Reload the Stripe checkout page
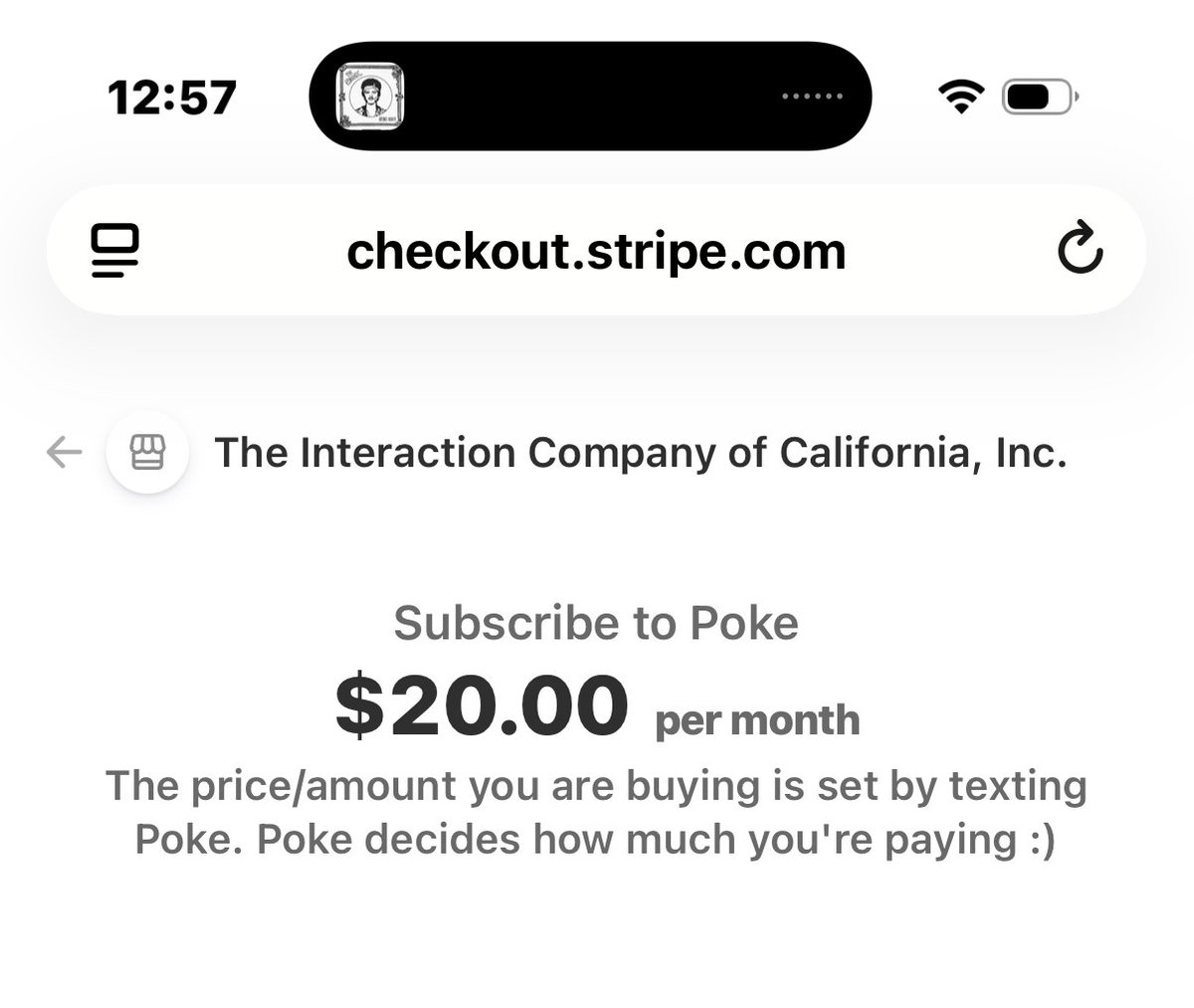The image size is (1194, 1008). click(1079, 251)
